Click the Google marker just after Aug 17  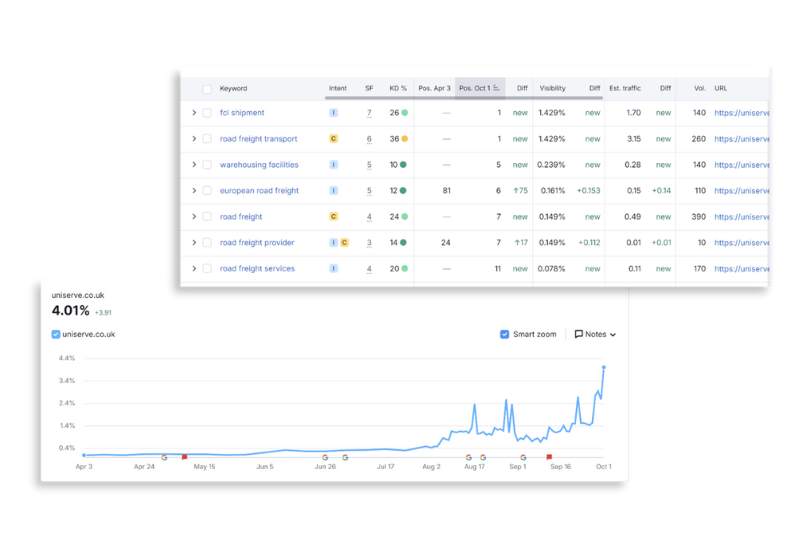pyautogui.click(x=483, y=458)
